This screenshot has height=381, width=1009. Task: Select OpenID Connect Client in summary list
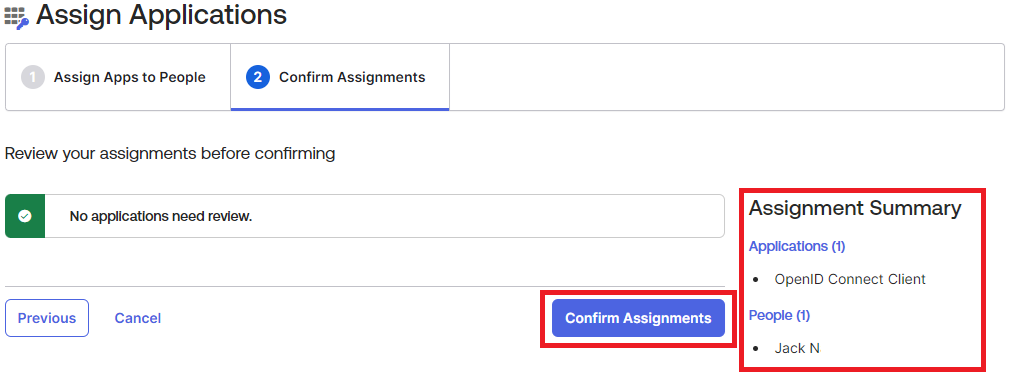[x=850, y=279]
